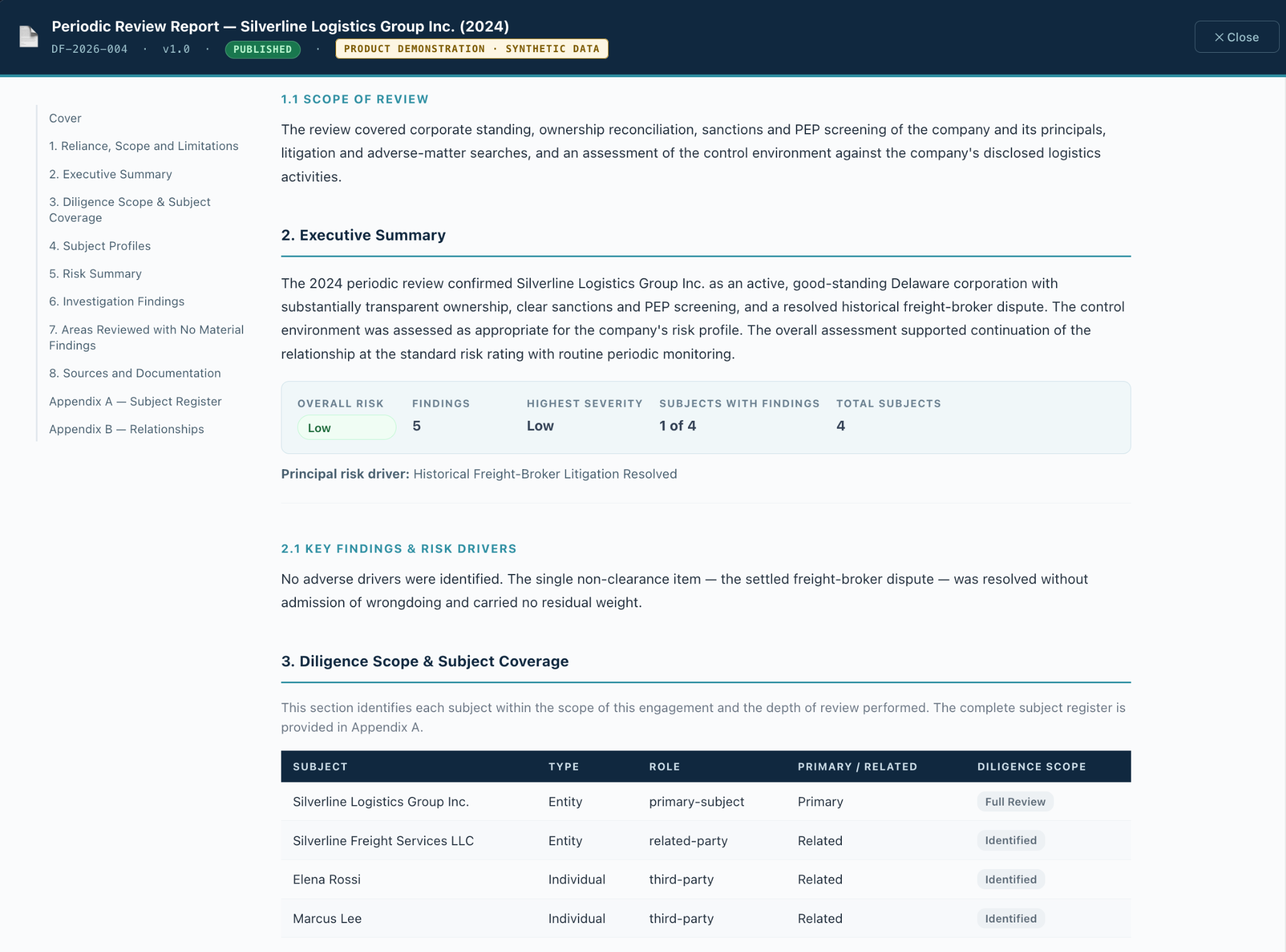Click Identified badge for Silverline Freight Services
This screenshot has width=1286, height=952.
click(1010, 841)
